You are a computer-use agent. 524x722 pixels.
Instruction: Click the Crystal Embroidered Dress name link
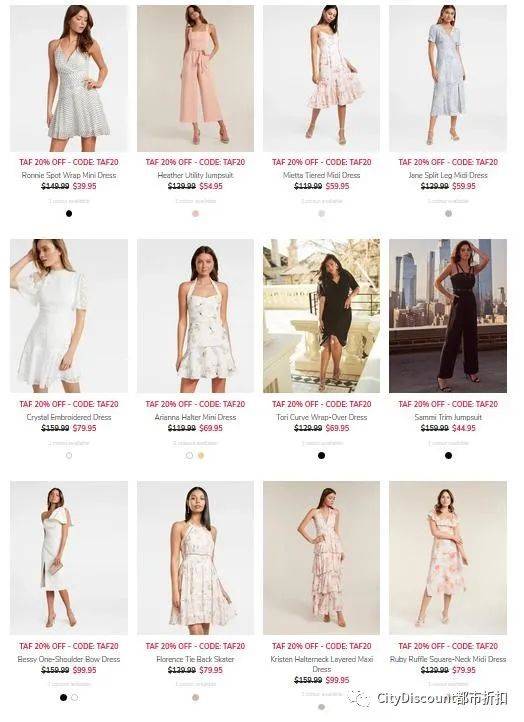pyautogui.click(x=69, y=417)
